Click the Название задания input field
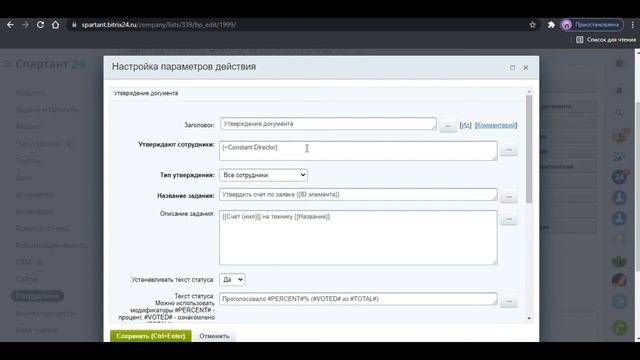Viewport: 640px width, 360px height. [358, 195]
